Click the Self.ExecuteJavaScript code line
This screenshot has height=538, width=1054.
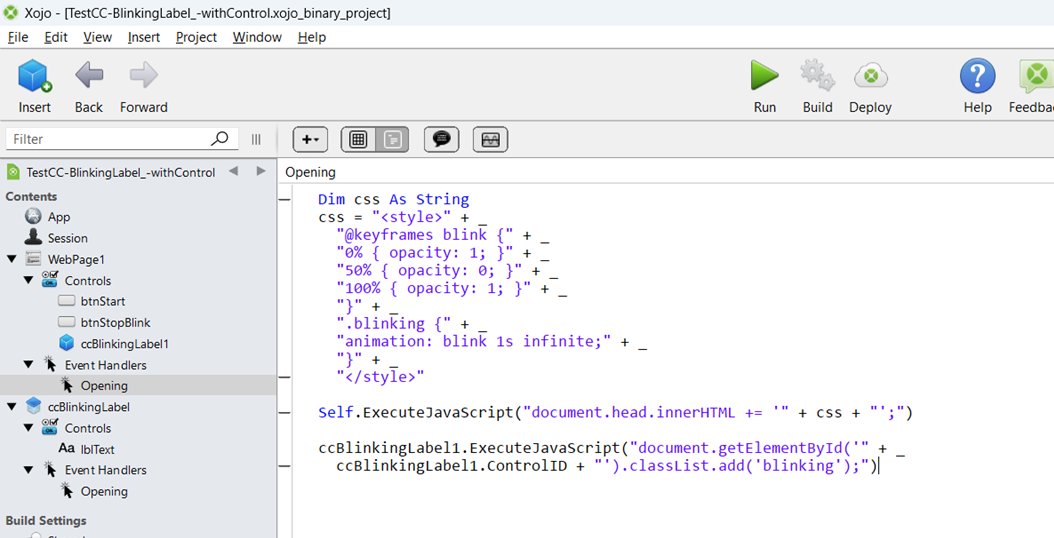coord(615,412)
